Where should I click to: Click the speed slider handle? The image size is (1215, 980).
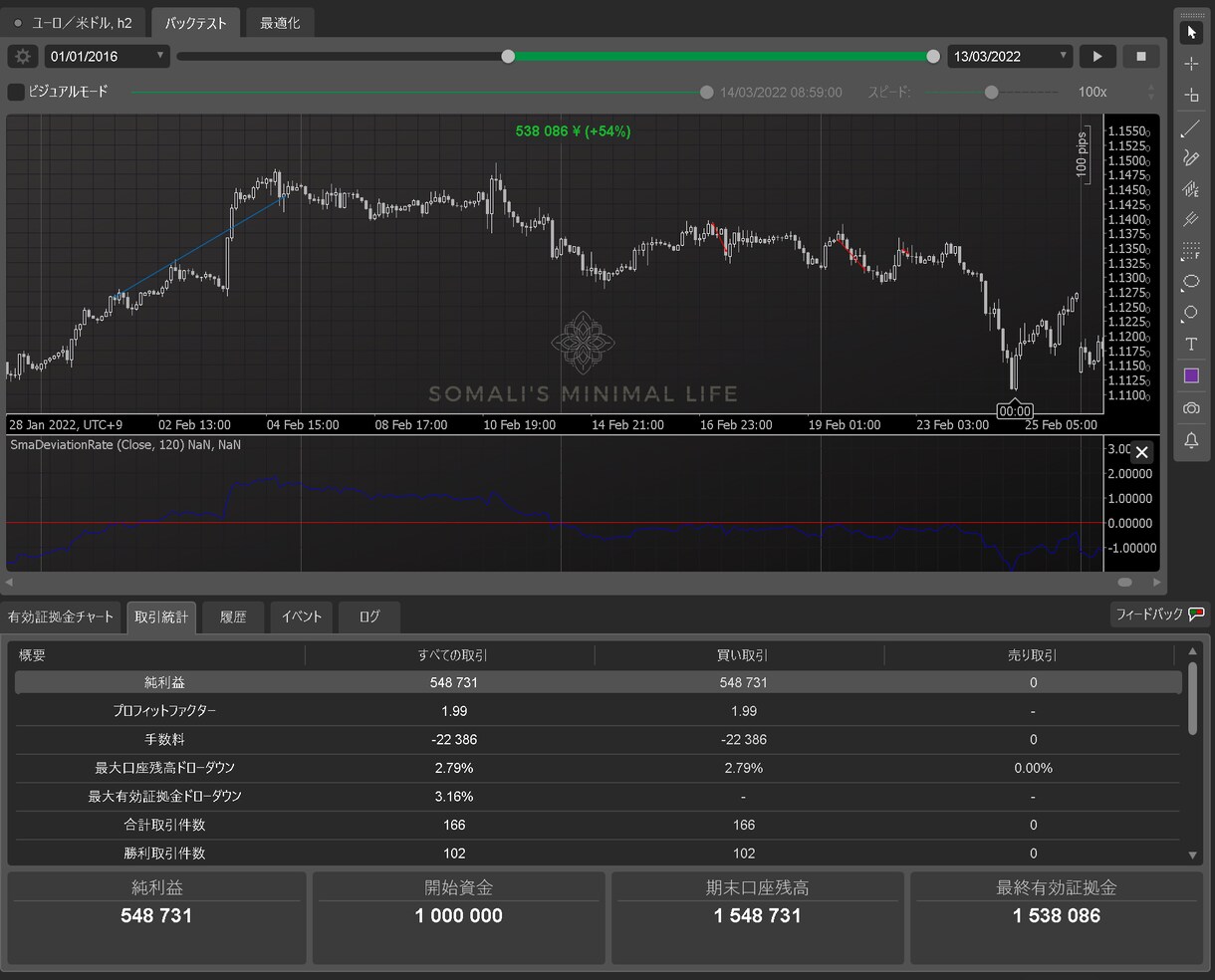coord(991,92)
